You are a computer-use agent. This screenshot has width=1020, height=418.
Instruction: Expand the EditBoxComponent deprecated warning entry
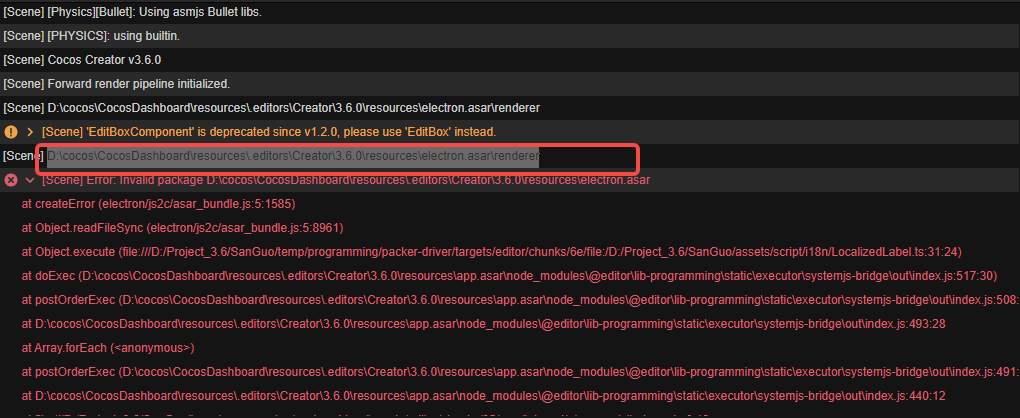[30, 132]
